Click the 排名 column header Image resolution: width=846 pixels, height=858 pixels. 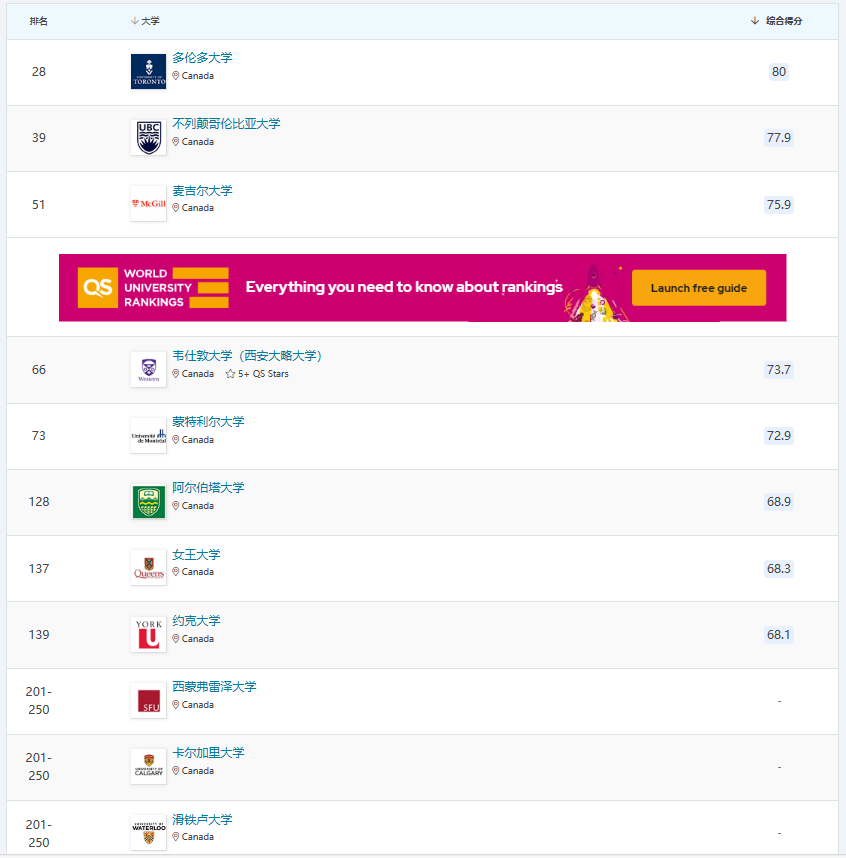39,21
